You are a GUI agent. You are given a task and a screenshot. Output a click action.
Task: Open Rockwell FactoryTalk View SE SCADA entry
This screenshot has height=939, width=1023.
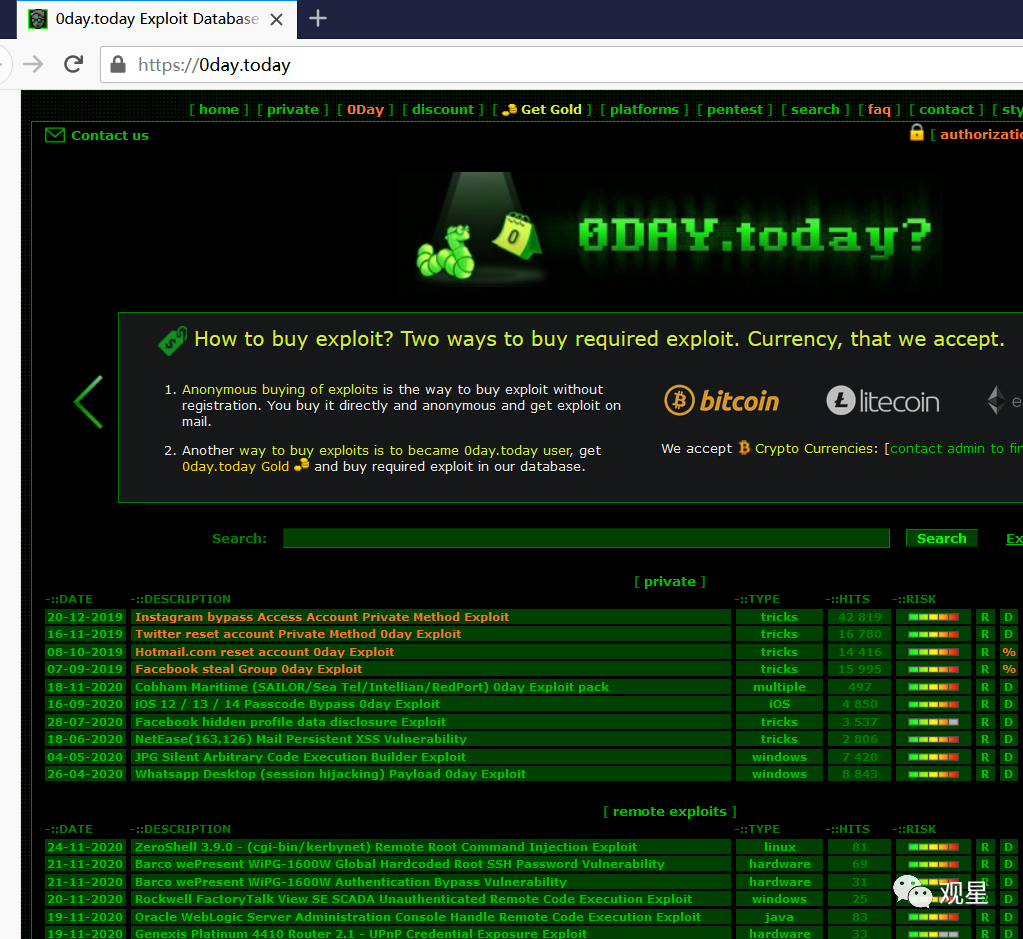(x=413, y=899)
